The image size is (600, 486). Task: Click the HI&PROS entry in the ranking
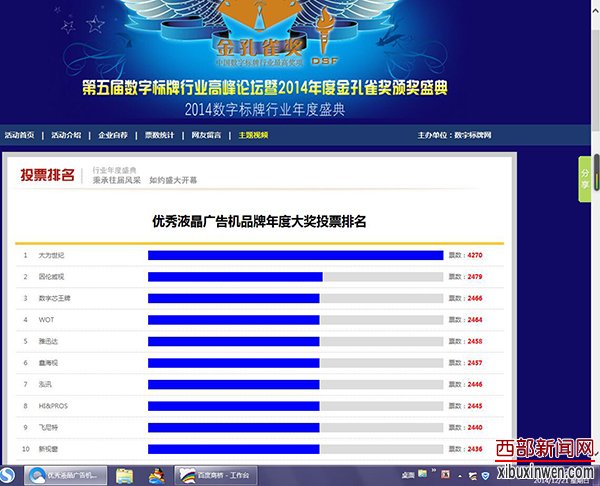click(x=50, y=405)
